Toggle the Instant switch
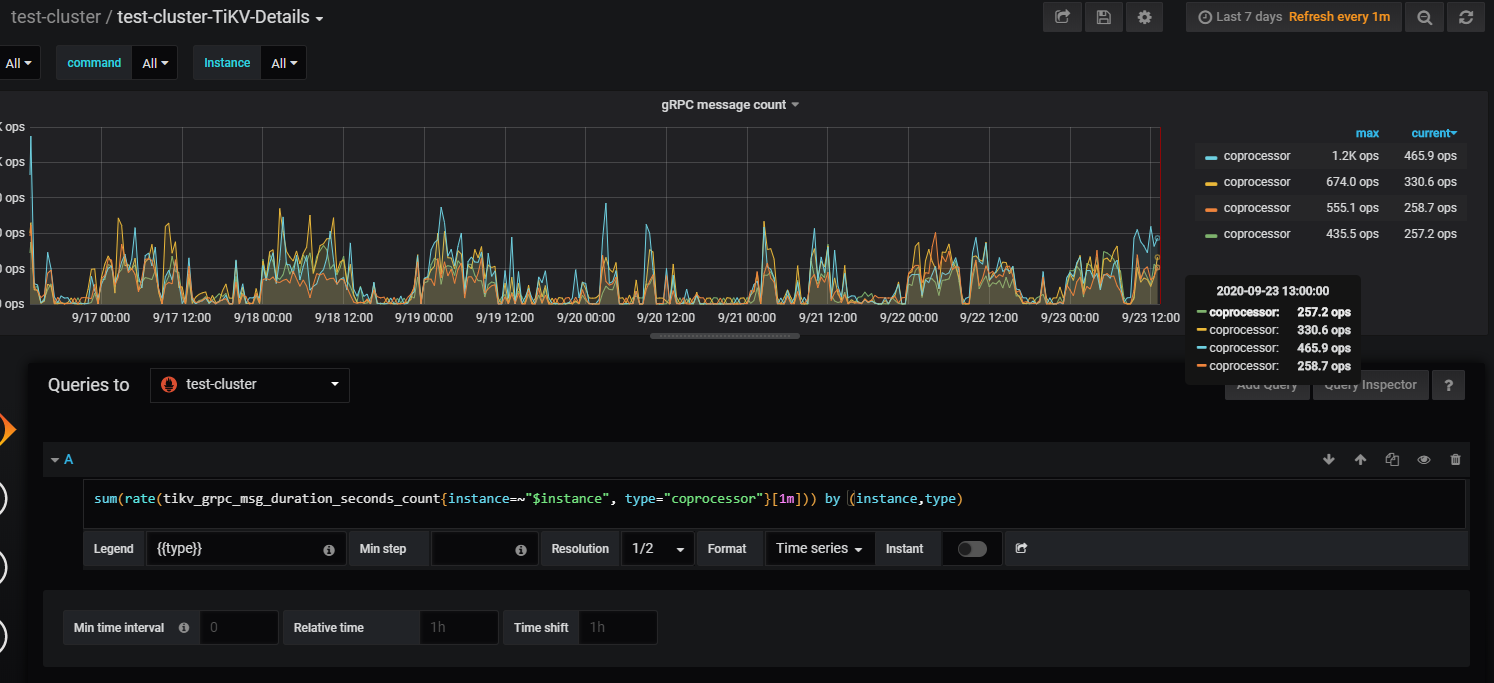Image resolution: width=1494 pixels, height=683 pixels. (x=971, y=549)
